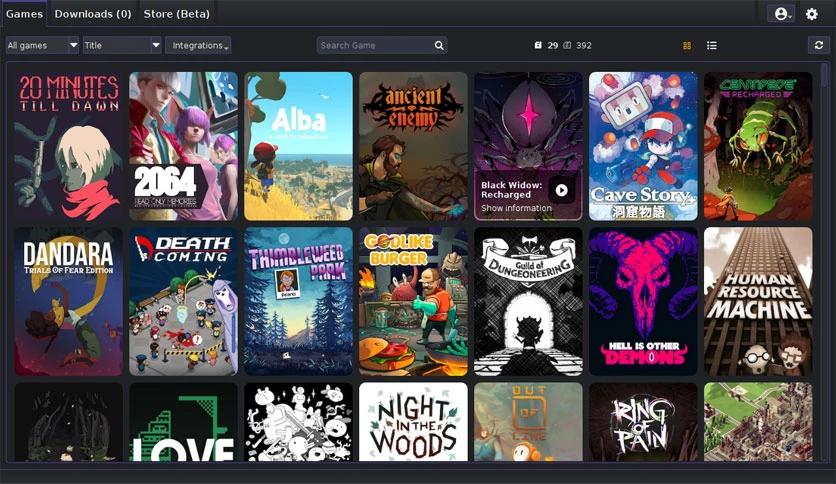Switch to the Games tab
This screenshot has height=484, width=836.
[x=24, y=14]
